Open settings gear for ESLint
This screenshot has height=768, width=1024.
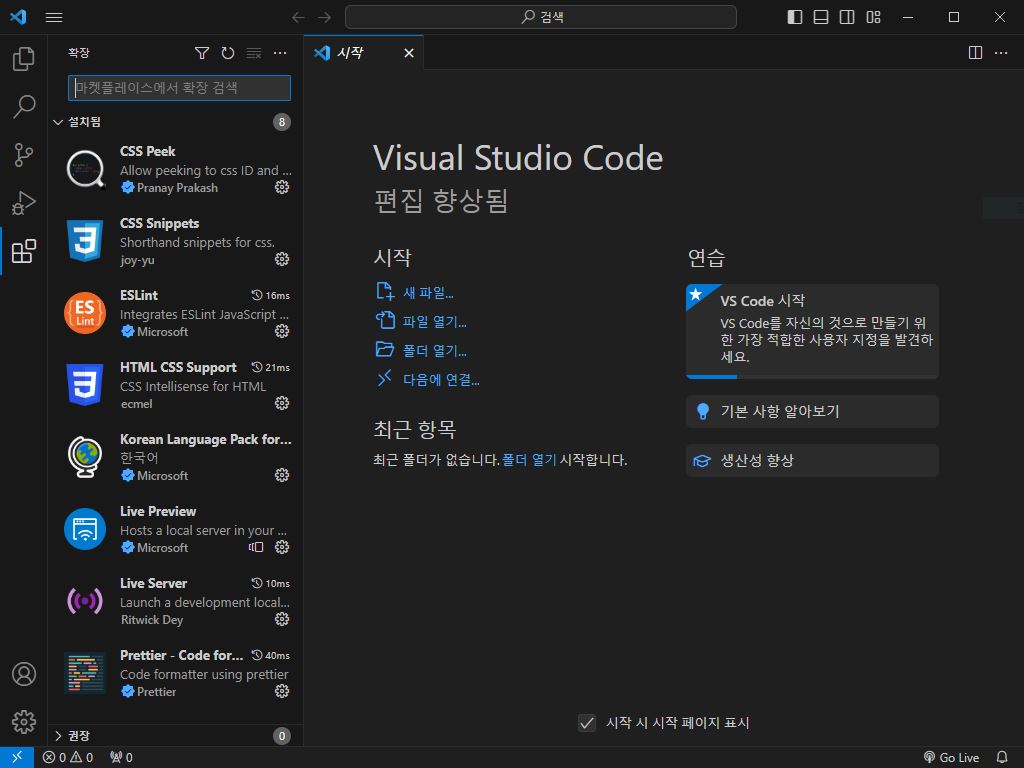click(281, 331)
